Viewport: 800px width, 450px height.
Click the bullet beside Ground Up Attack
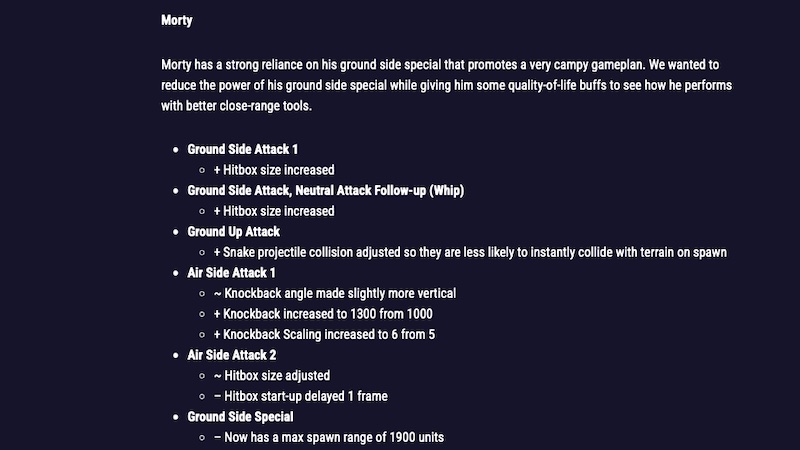point(176,232)
